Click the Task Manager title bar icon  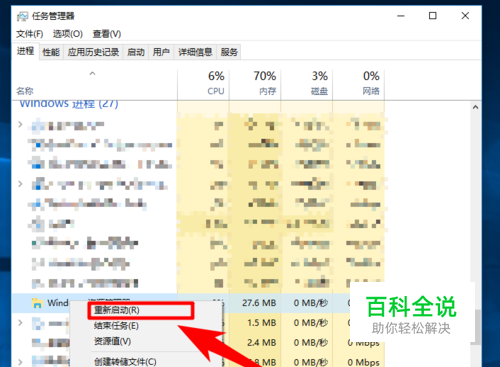pos(23,16)
